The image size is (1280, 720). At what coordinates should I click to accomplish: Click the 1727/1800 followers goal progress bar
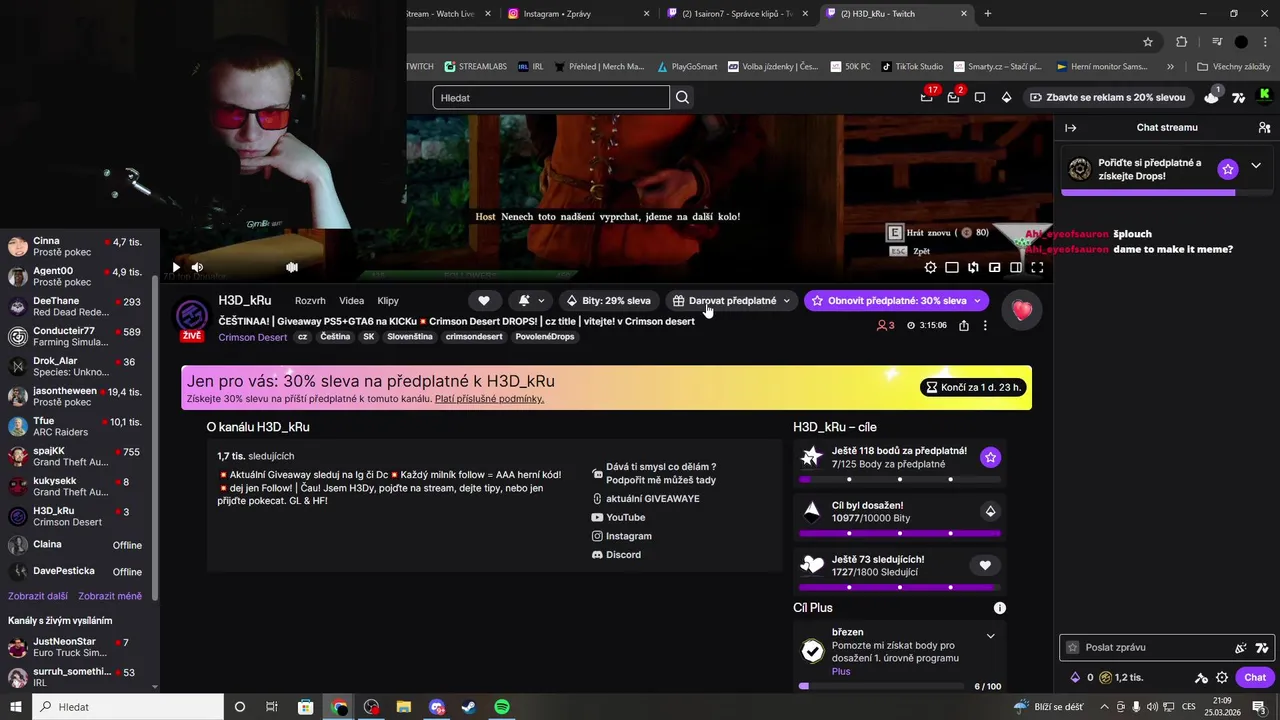[900, 587]
